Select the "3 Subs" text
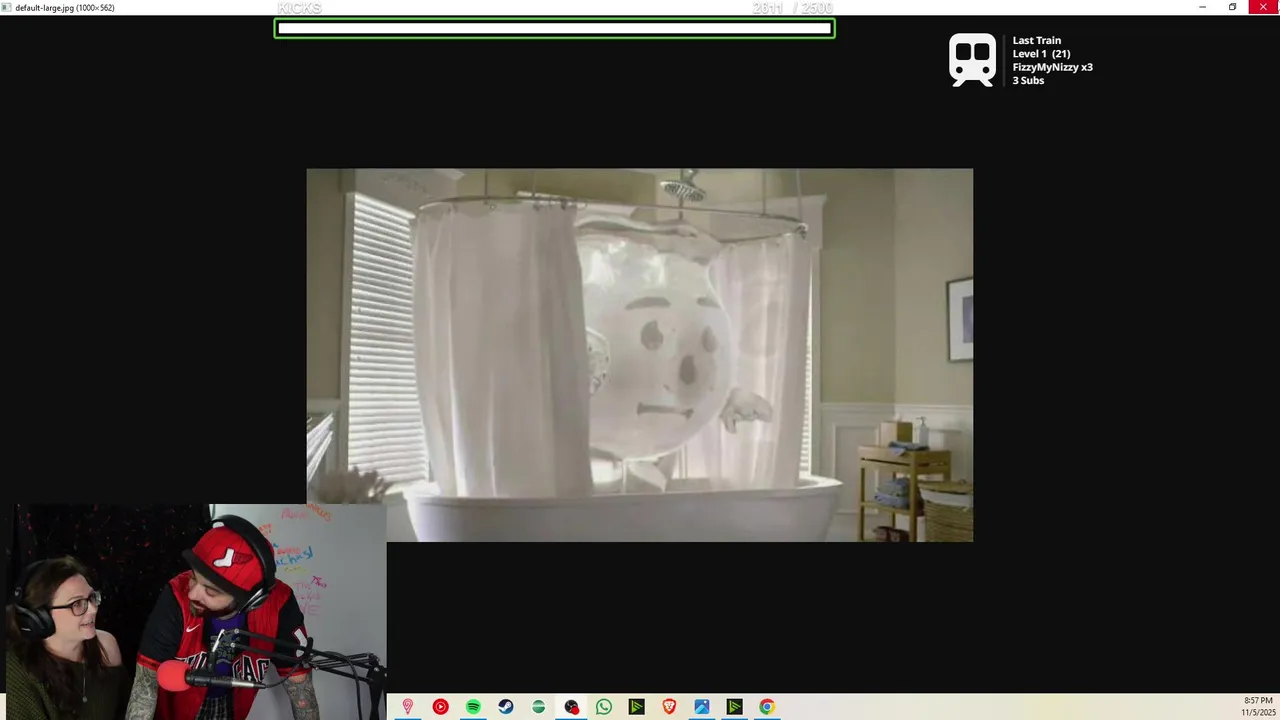Screen dimensions: 1280x720 click(x=1028, y=80)
